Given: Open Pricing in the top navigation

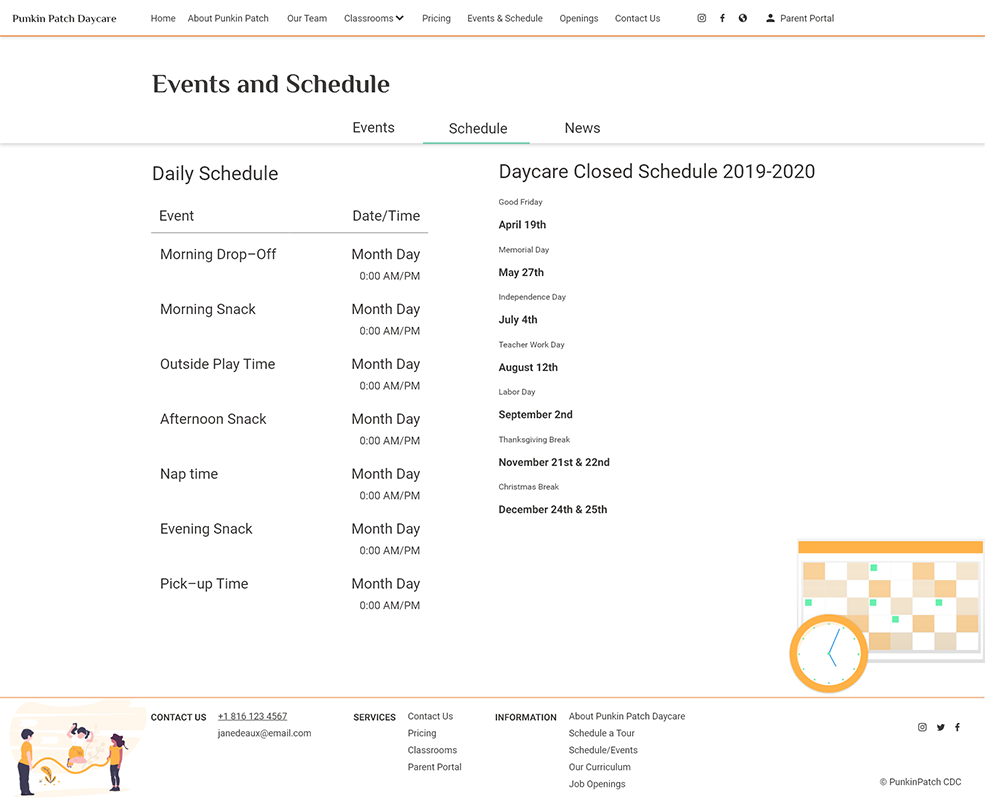Looking at the screenshot, I should point(436,18).
